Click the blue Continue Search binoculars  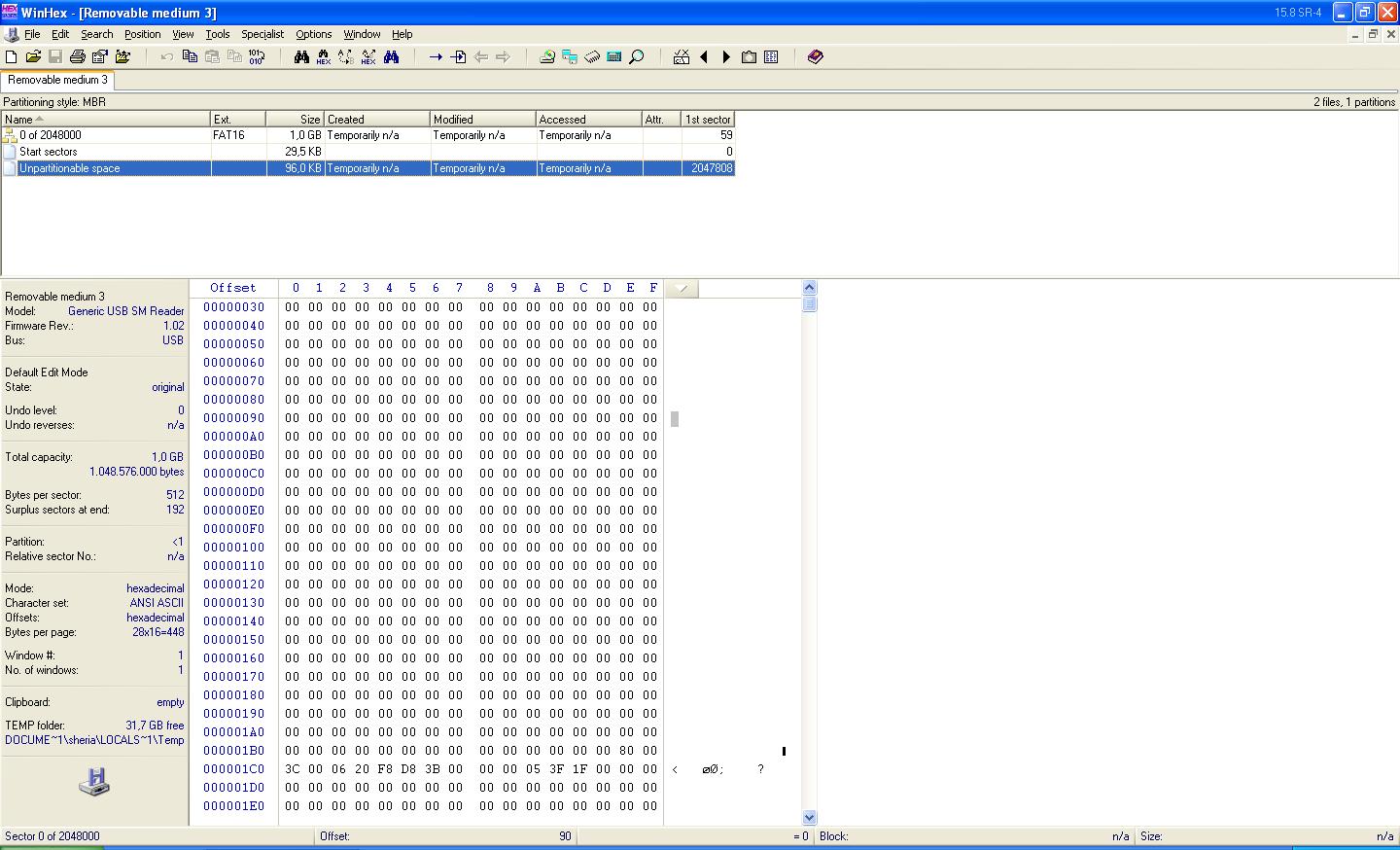click(x=391, y=57)
